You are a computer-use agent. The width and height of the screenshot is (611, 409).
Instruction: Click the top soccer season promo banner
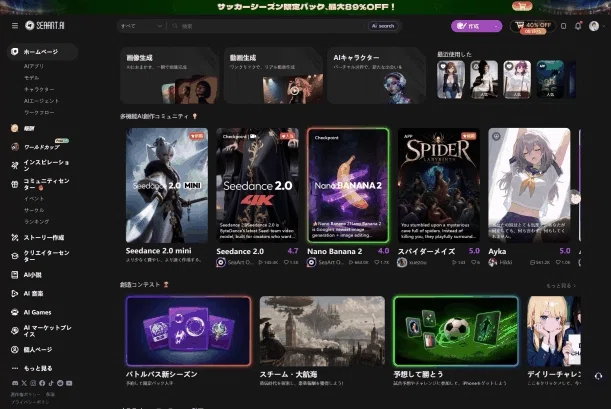tap(306, 7)
